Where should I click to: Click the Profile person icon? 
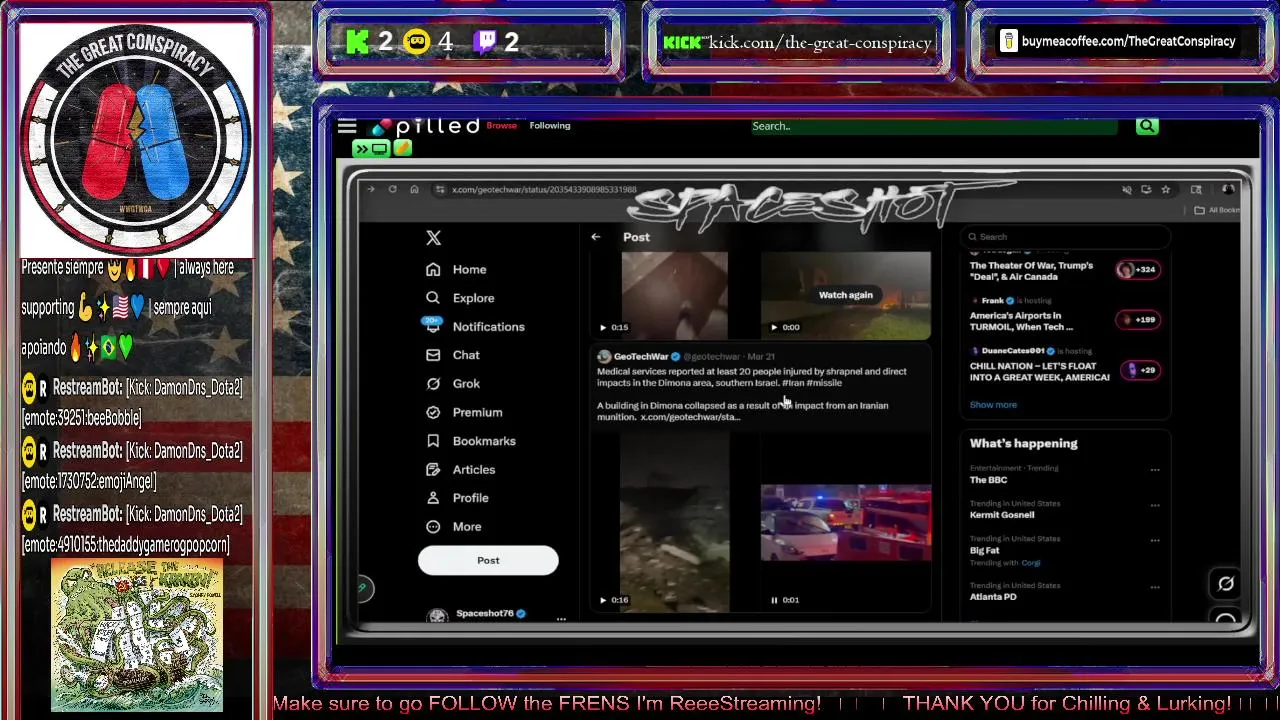point(433,498)
